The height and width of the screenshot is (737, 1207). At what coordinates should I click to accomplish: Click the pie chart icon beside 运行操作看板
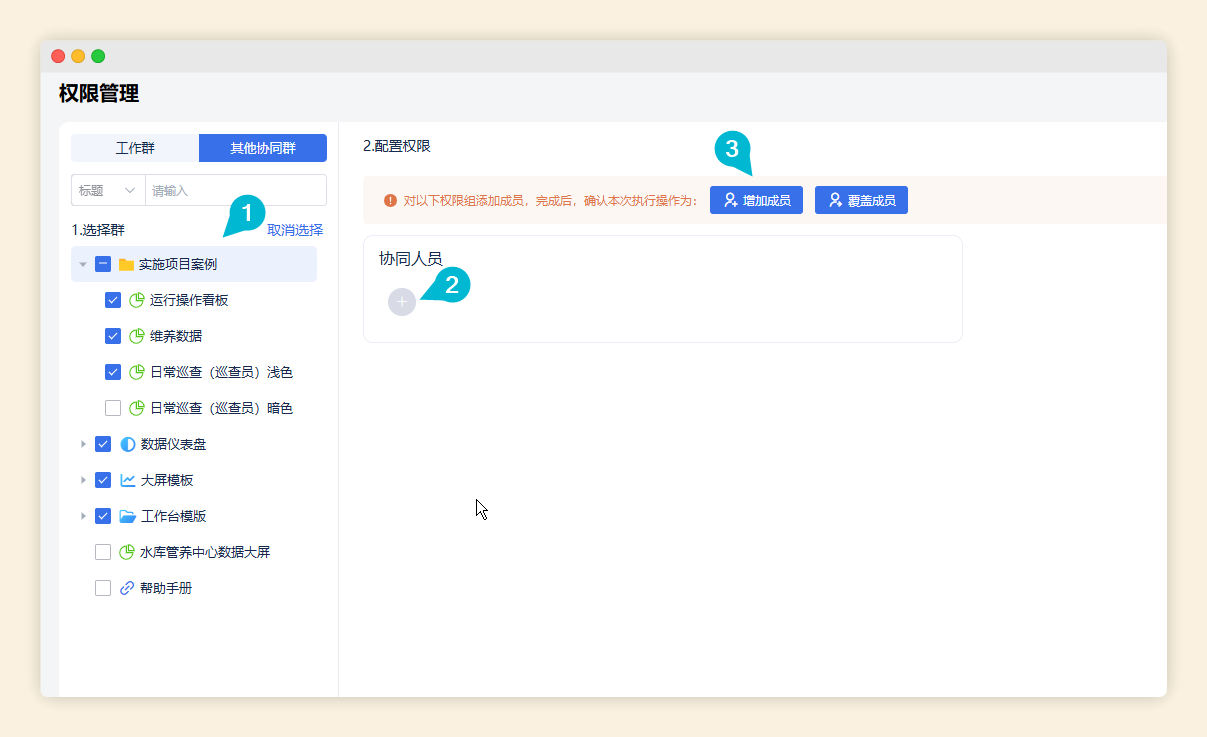(137, 300)
